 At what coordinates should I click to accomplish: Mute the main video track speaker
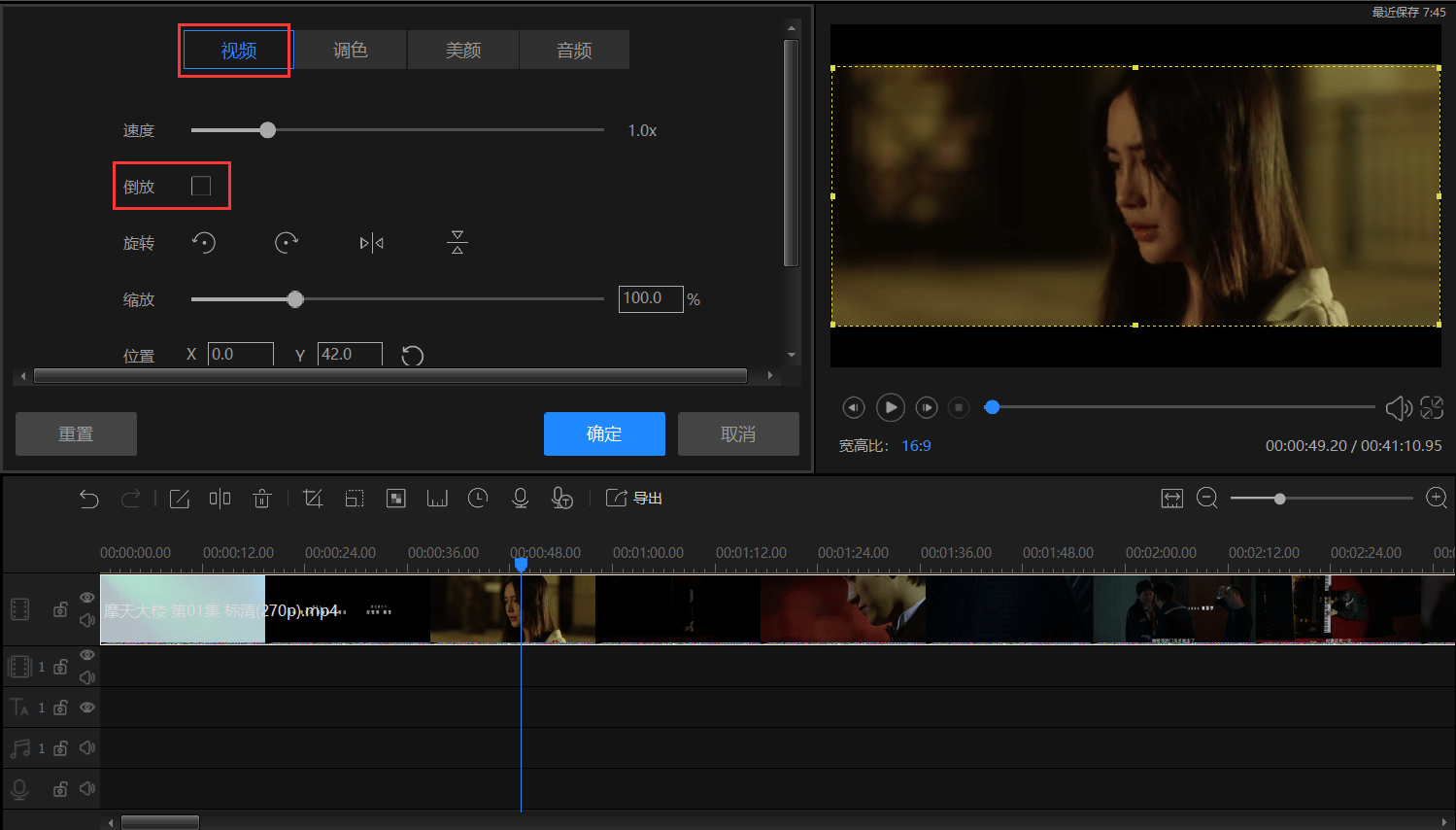[87, 620]
